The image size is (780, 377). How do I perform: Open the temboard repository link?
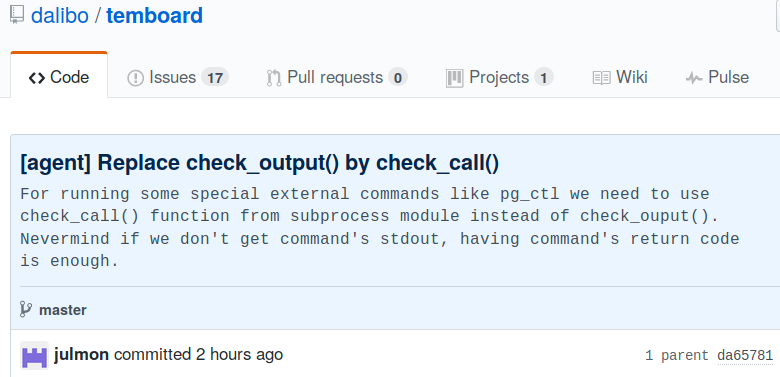(155, 15)
